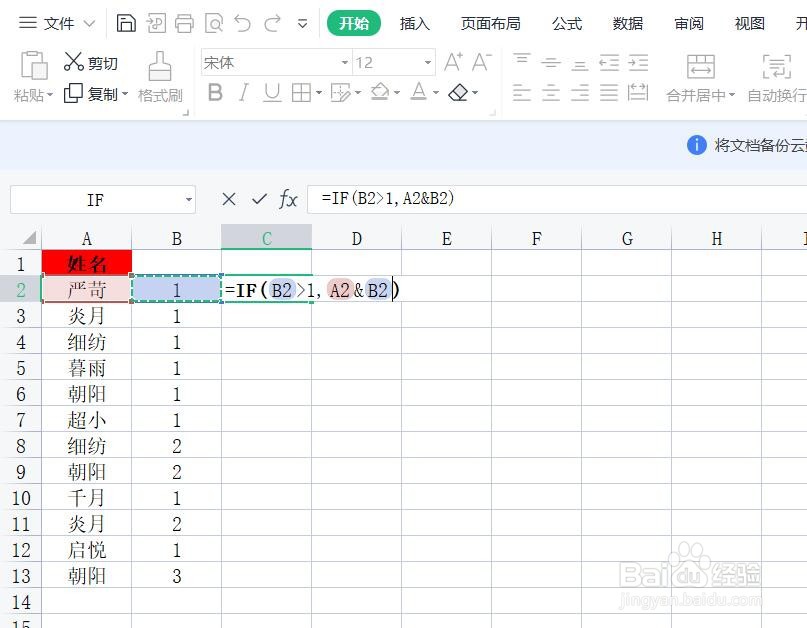The width and height of the screenshot is (807, 628).
Task: Select cell A5 containing 暮雨
Action: (87, 368)
